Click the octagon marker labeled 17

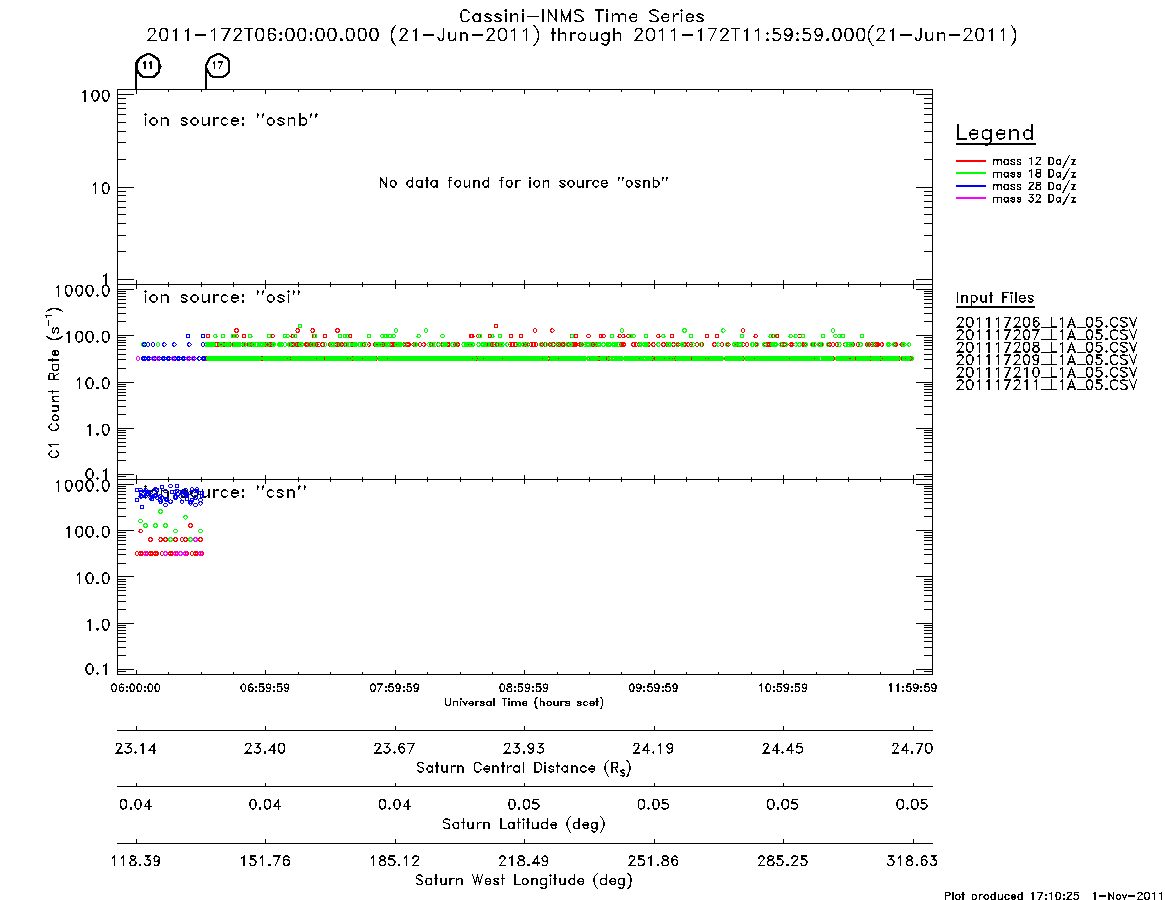click(218, 66)
